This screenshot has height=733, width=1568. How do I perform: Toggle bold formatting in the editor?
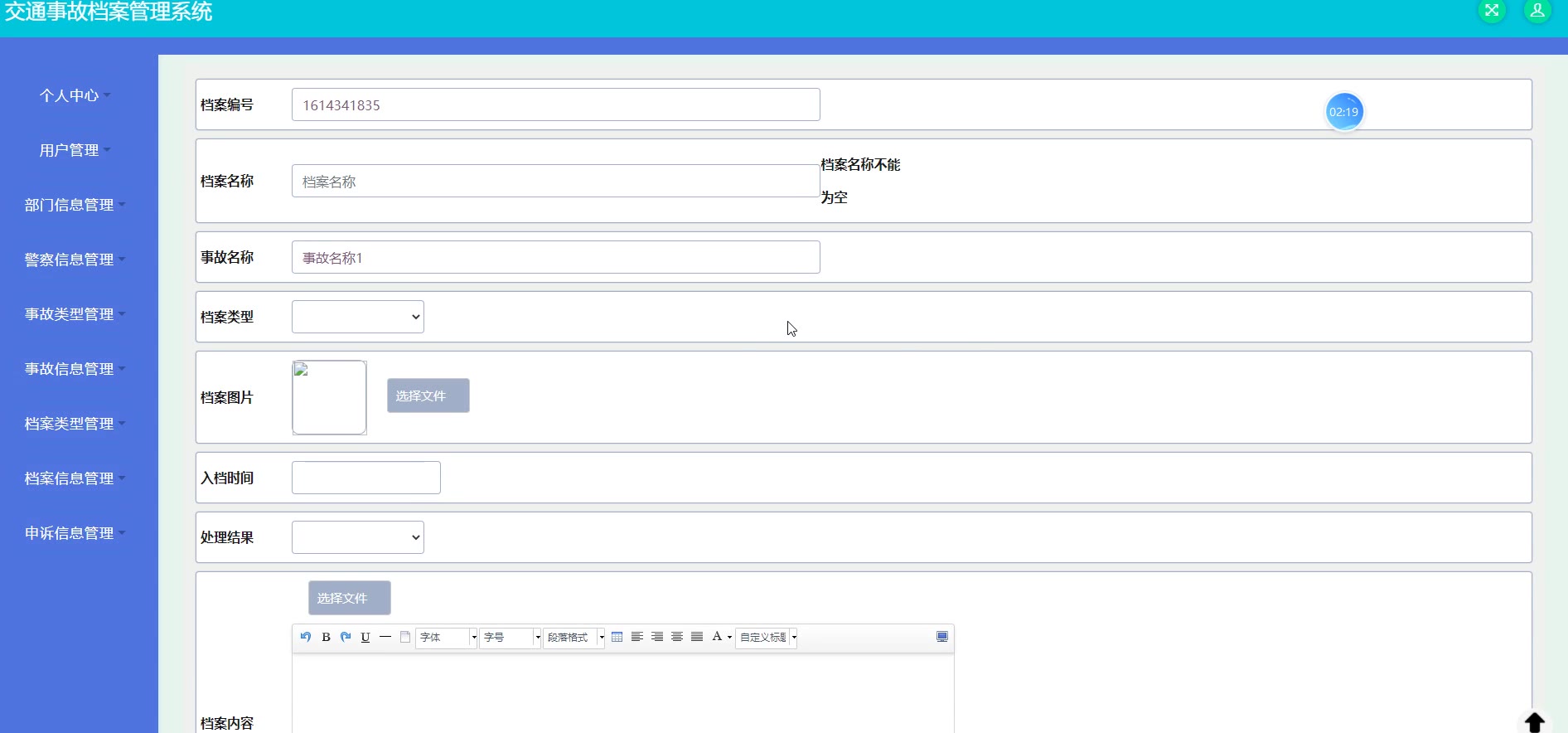pos(326,637)
